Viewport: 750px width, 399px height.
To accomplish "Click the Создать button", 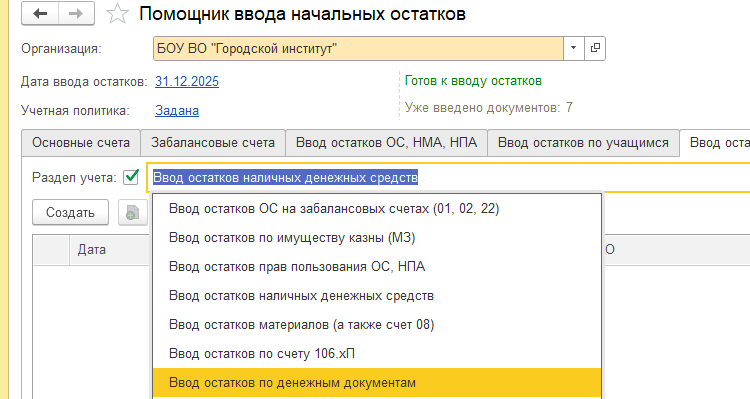I will 70,212.
